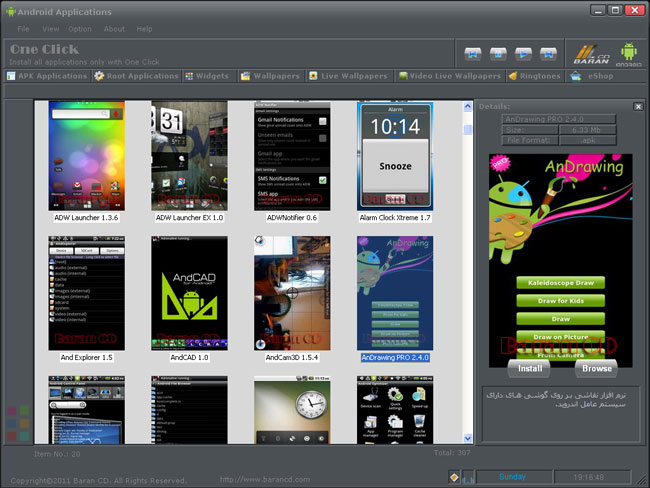
Task: Click the AnDrawing PRO 2.4.0 highlighted caption
Action: coord(395,357)
